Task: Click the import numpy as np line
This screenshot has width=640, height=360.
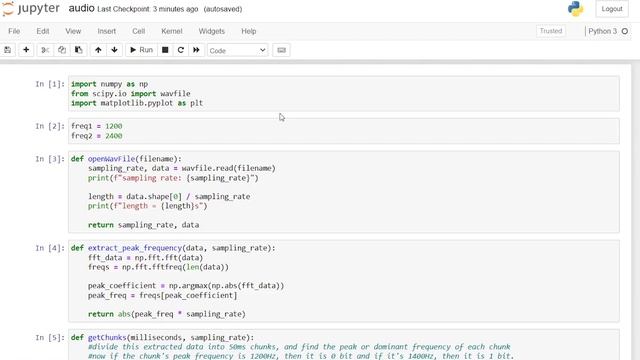Action: pos(109,84)
